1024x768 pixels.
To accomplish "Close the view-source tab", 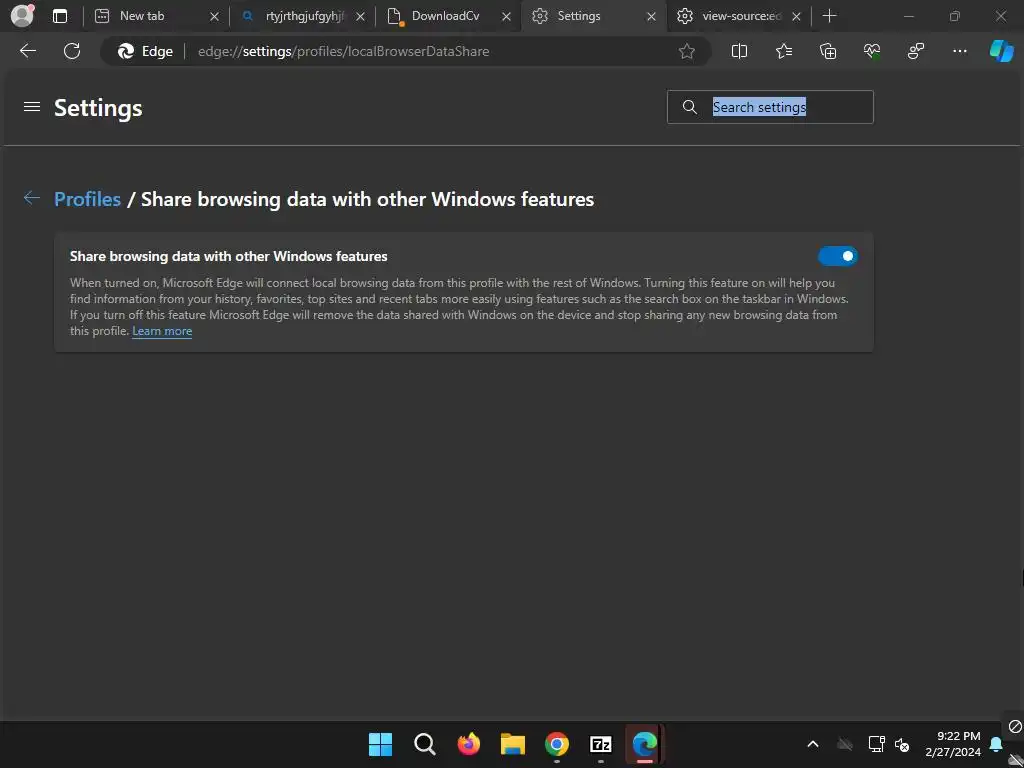I will pyautogui.click(x=796, y=16).
